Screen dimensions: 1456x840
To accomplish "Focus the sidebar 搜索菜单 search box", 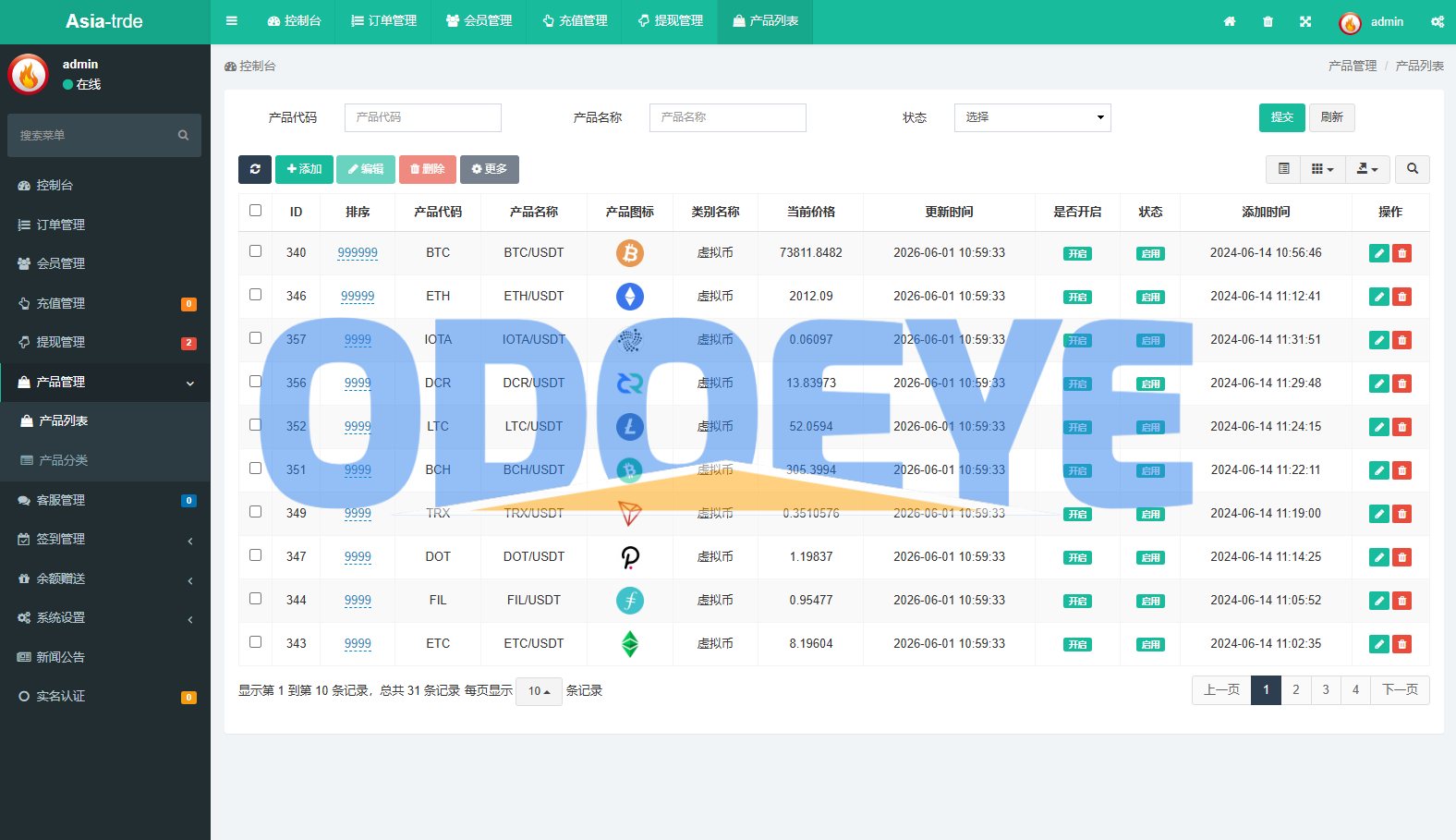I will (92, 135).
